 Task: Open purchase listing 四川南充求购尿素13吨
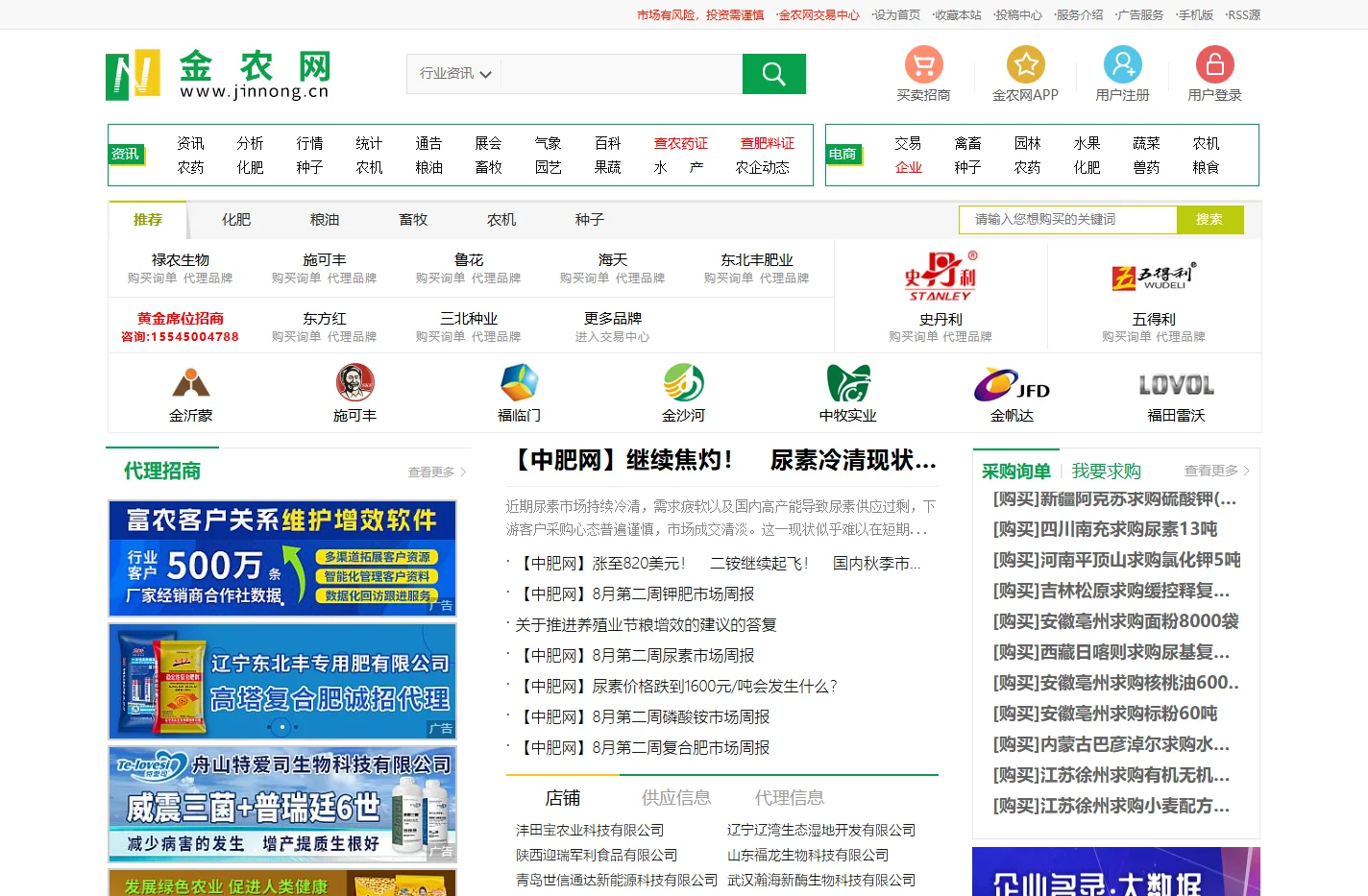[1106, 529]
